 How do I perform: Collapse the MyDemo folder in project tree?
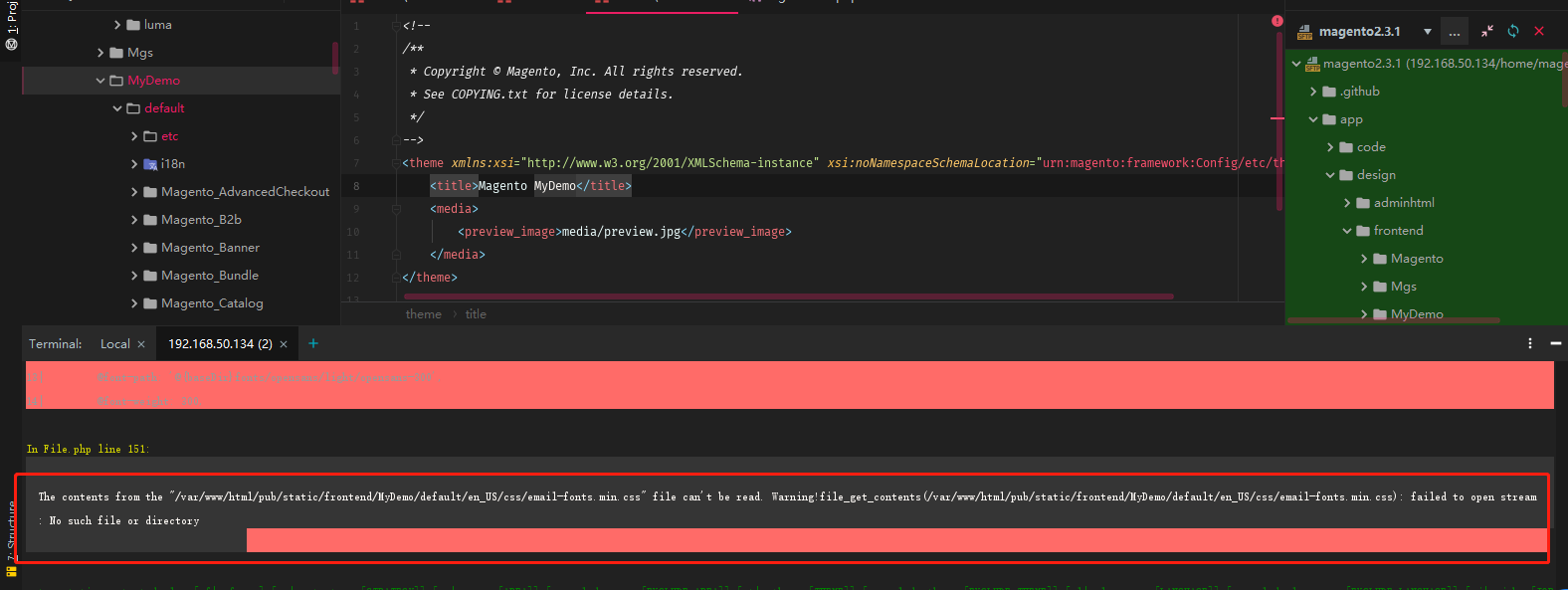coord(100,81)
